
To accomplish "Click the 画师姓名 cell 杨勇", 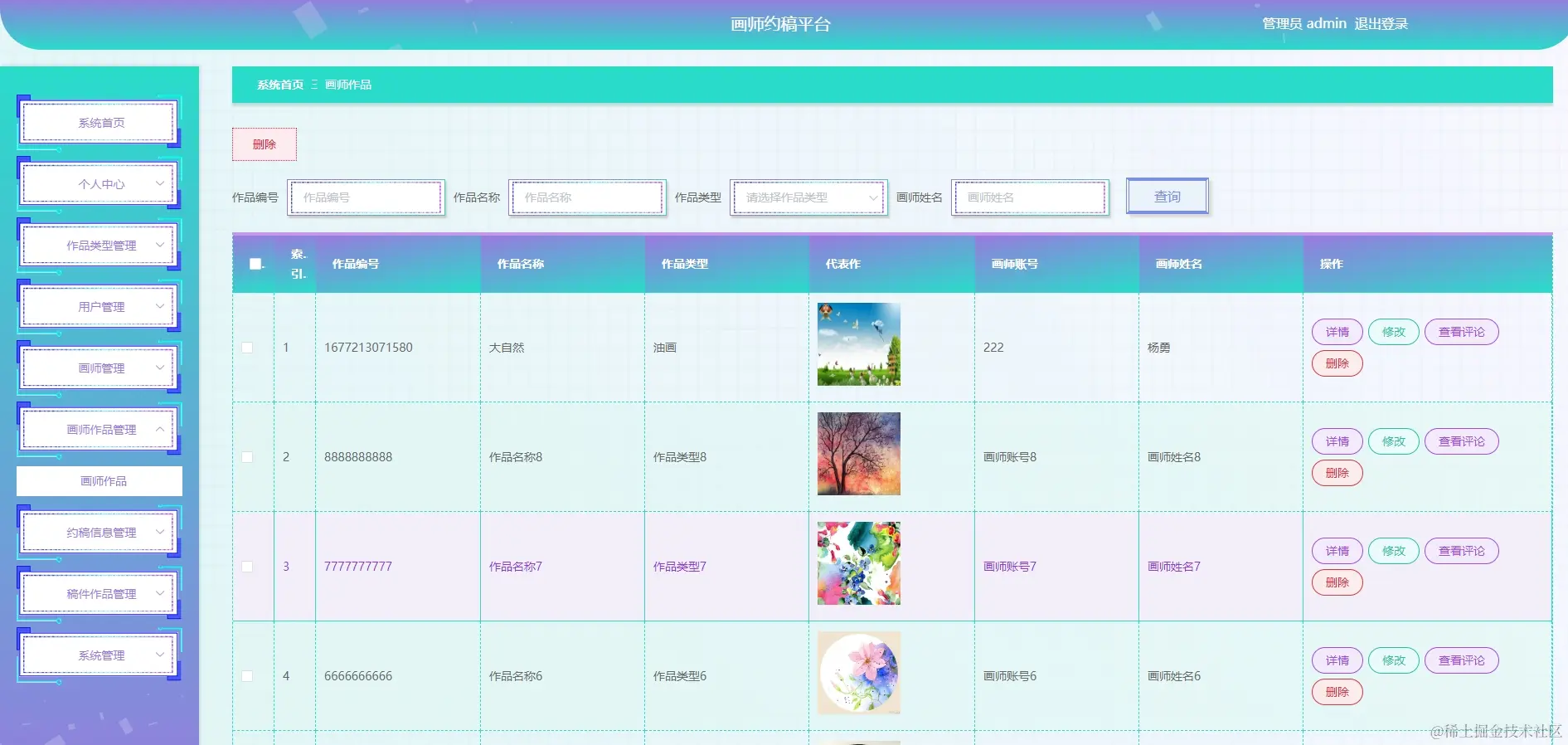I will (x=1159, y=348).
